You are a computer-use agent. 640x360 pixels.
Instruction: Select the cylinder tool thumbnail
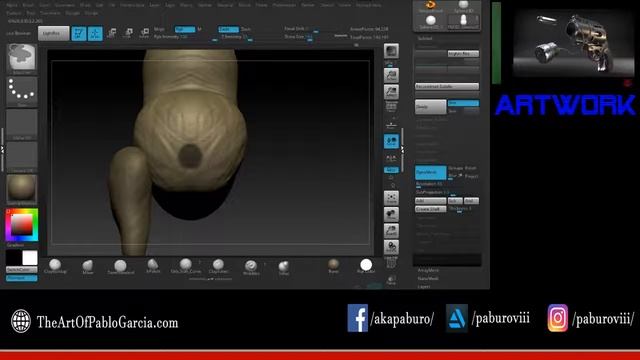[x=463, y=22]
